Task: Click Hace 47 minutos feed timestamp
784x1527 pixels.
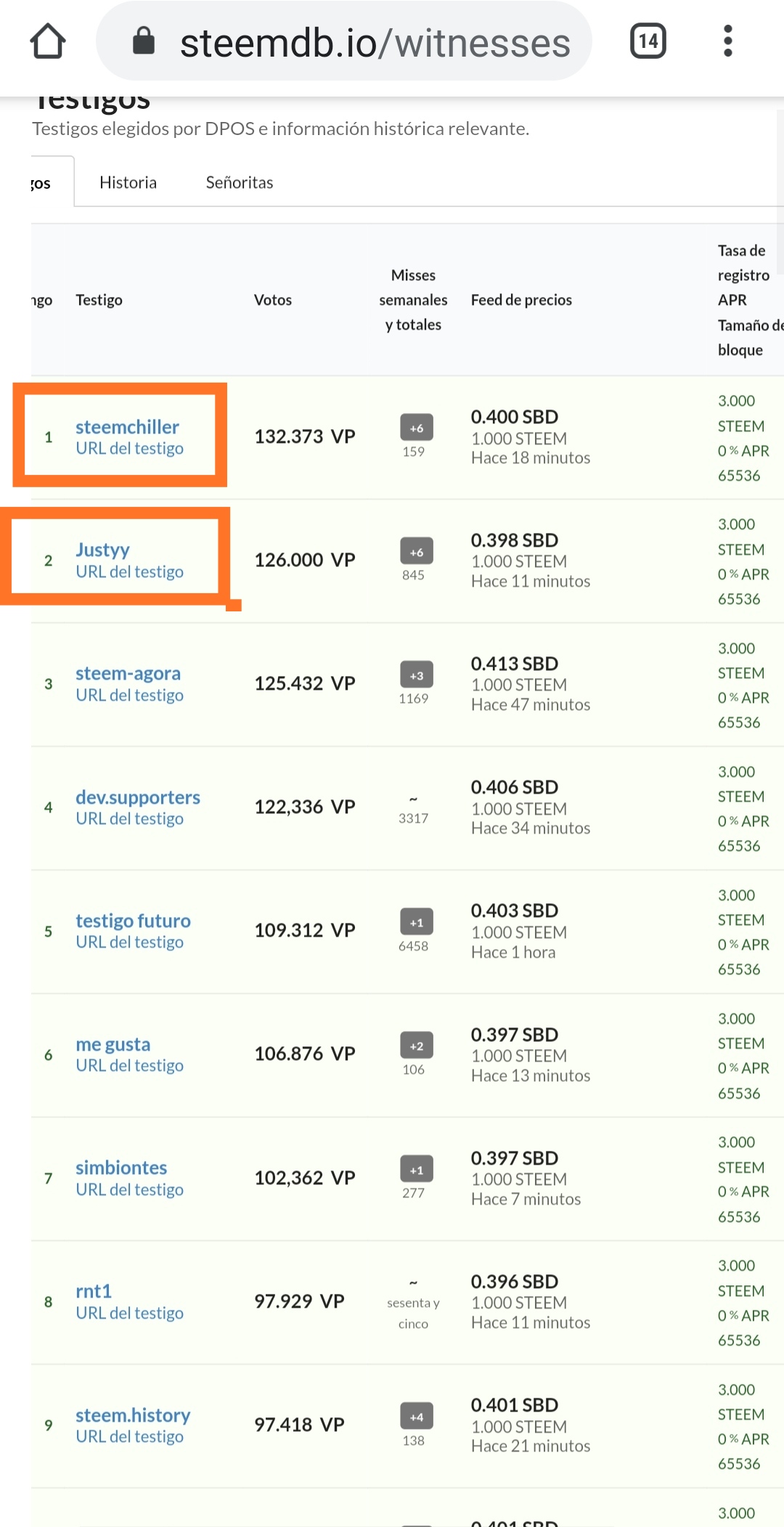Action: point(531,704)
